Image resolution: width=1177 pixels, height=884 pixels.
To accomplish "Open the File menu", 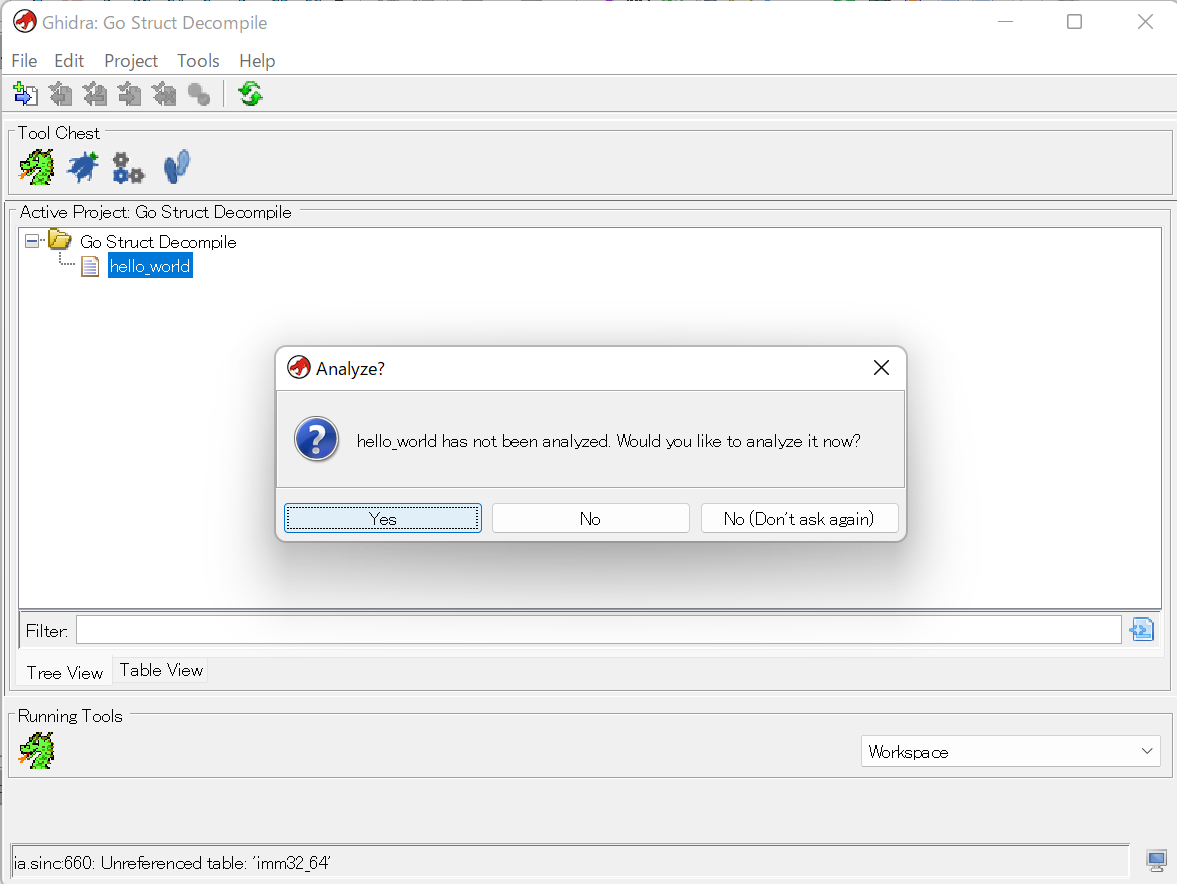I will [x=23, y=61].
